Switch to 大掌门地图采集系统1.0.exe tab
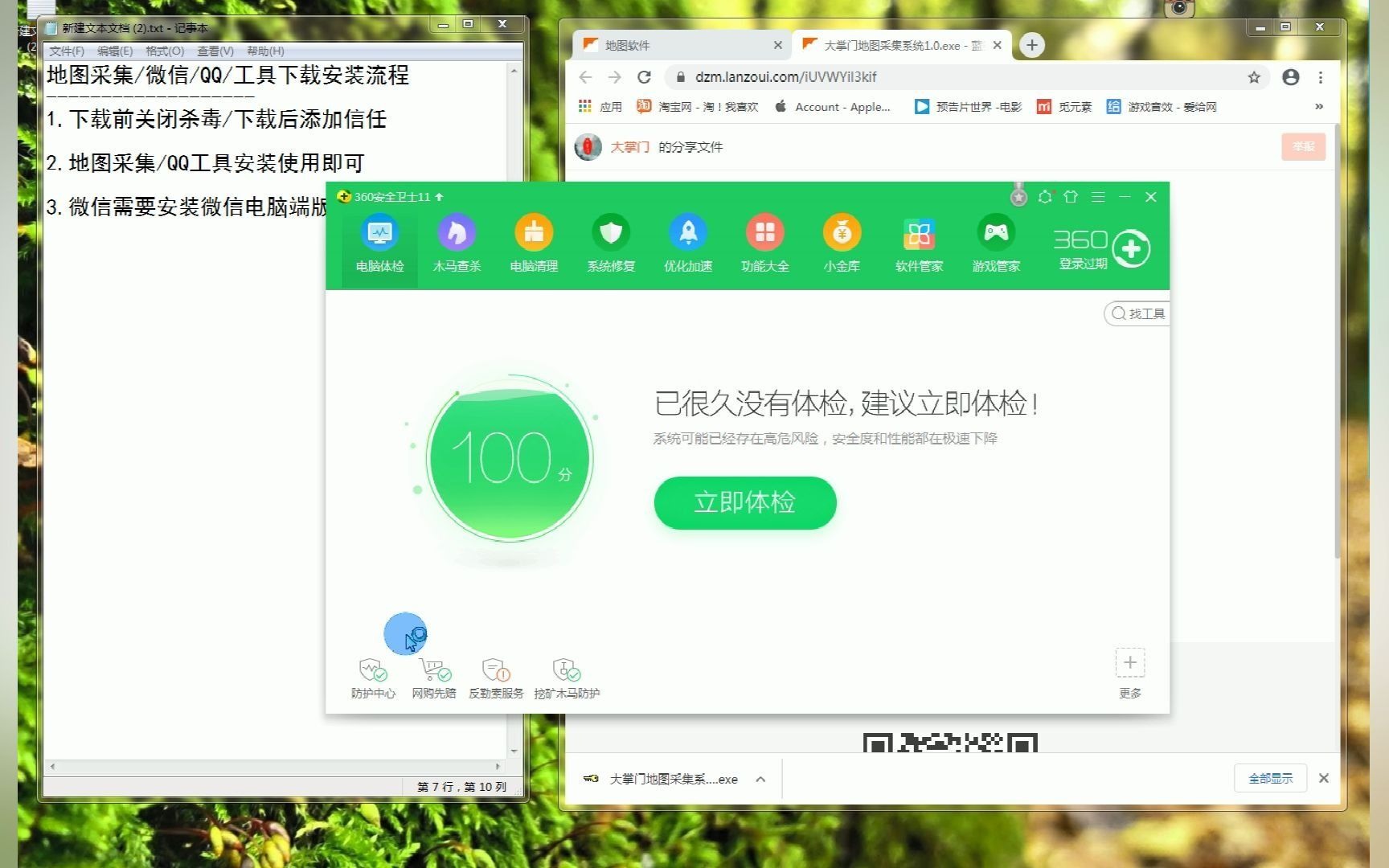The image size is (1389, 868). (903, 45)
